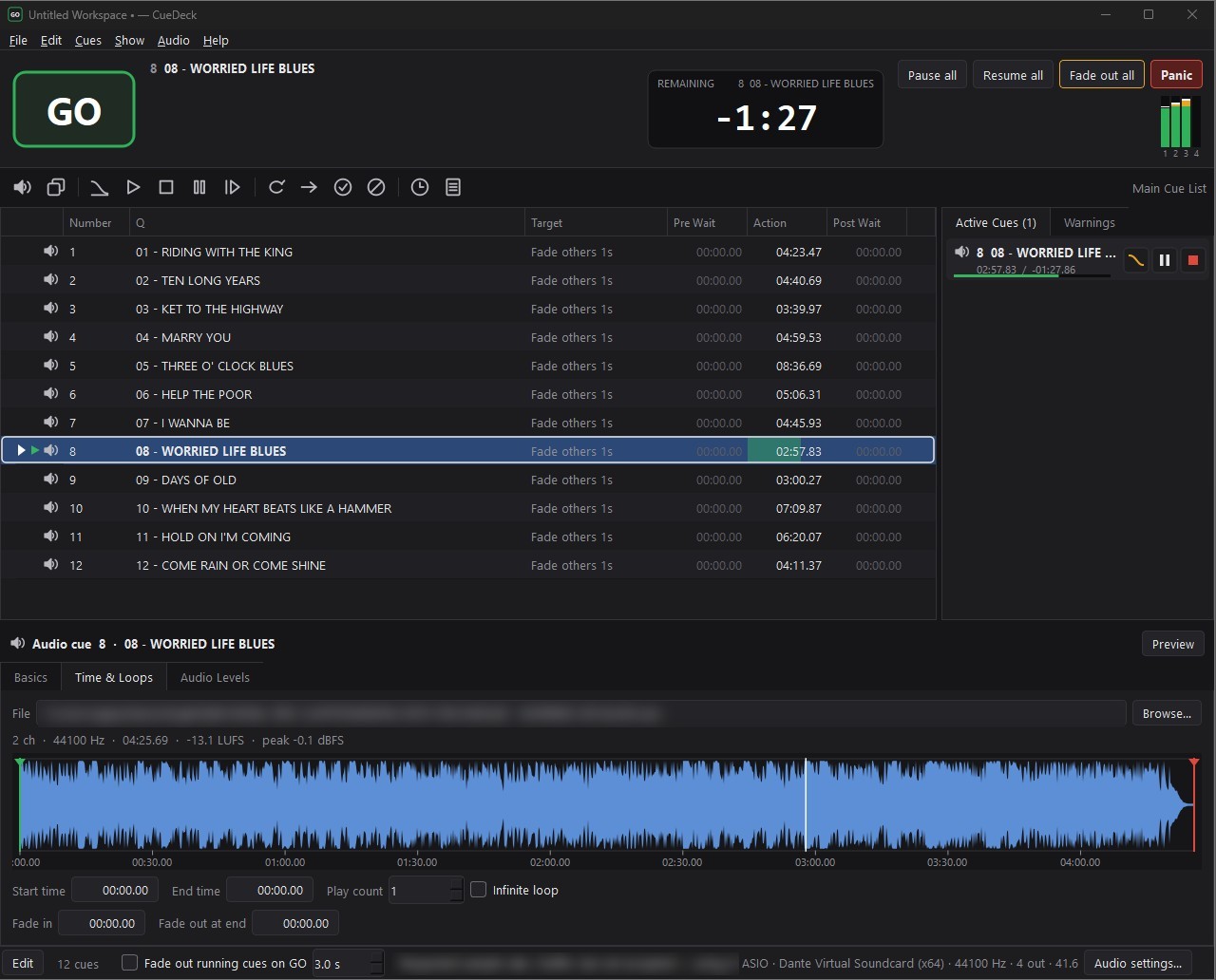Open the Audio menu
1216x980 pixels.
pos(174,40)
